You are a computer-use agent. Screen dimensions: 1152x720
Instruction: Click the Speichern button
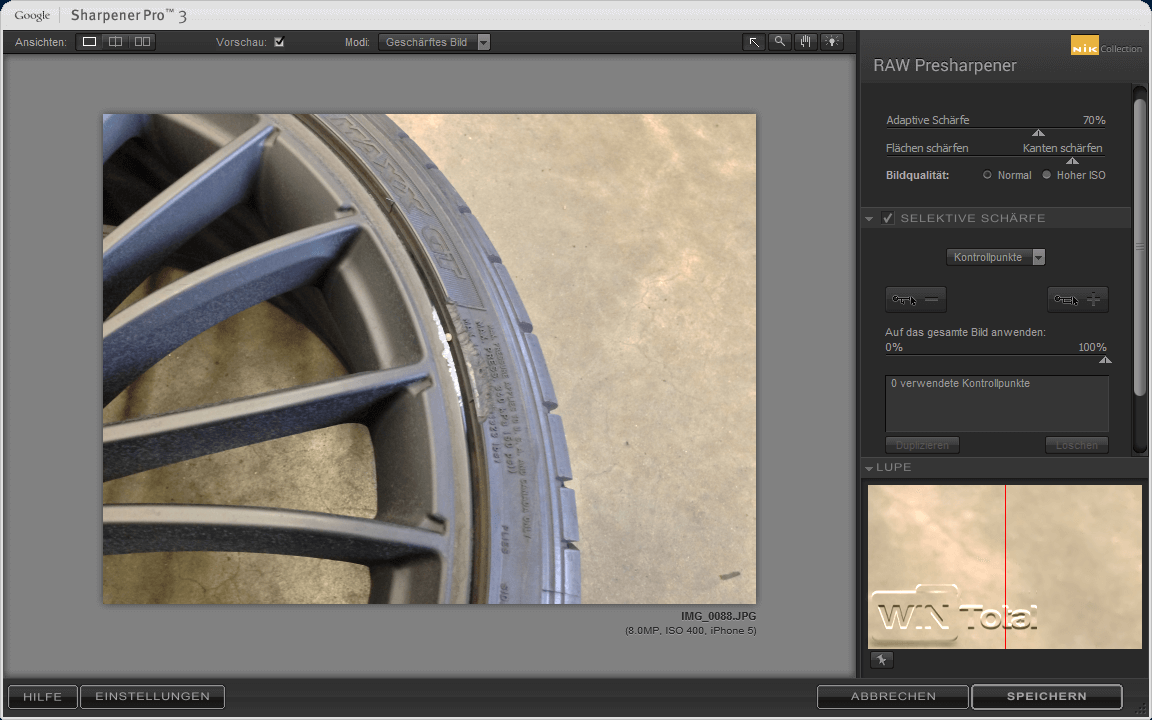click(x=1046, y=696)
